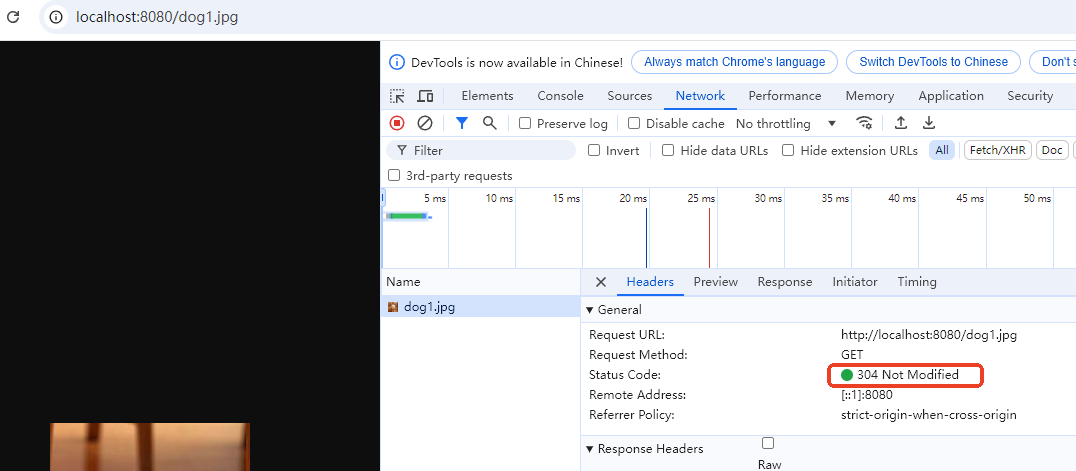
Task: Enable the Preserve log checkbox
Action: pyautogui.click(x=525, y=124)
